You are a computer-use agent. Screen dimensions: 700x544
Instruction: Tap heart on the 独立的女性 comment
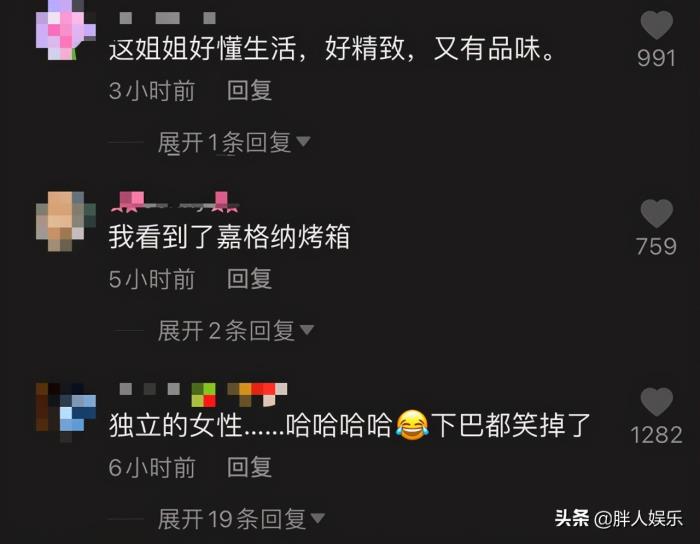pyautogui.click(x=656, y=402)
